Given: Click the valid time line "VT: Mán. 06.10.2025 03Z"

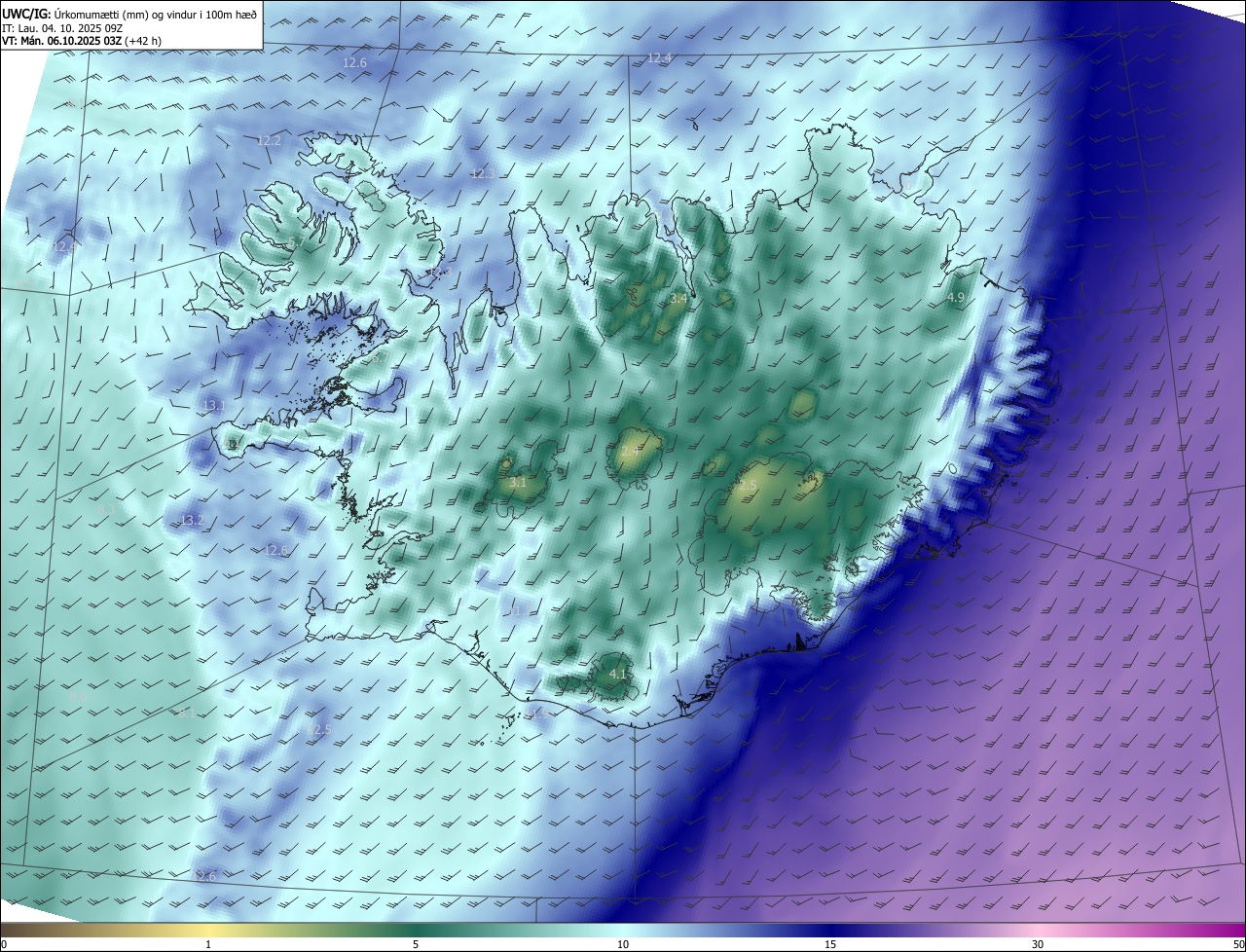Looking at the screenshot, I should 62,41.
